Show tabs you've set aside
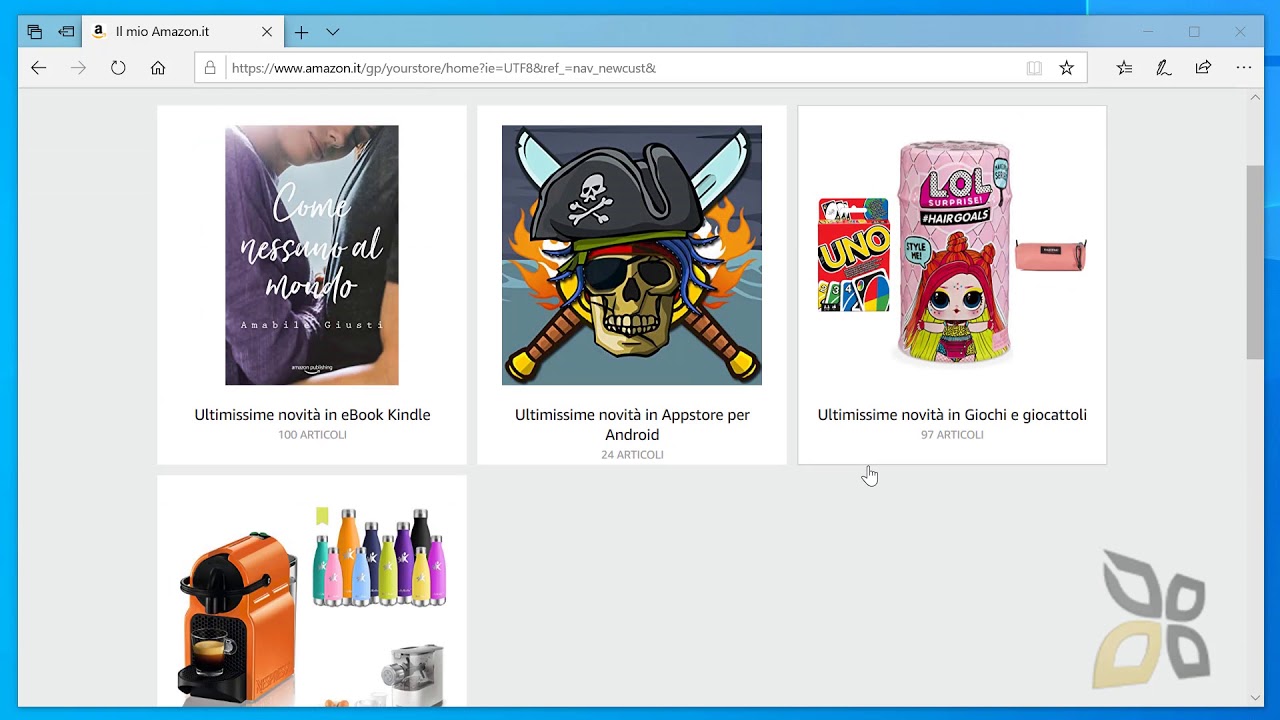The height and width of the screenshot is (720, 1280). (x=35, y=32)
